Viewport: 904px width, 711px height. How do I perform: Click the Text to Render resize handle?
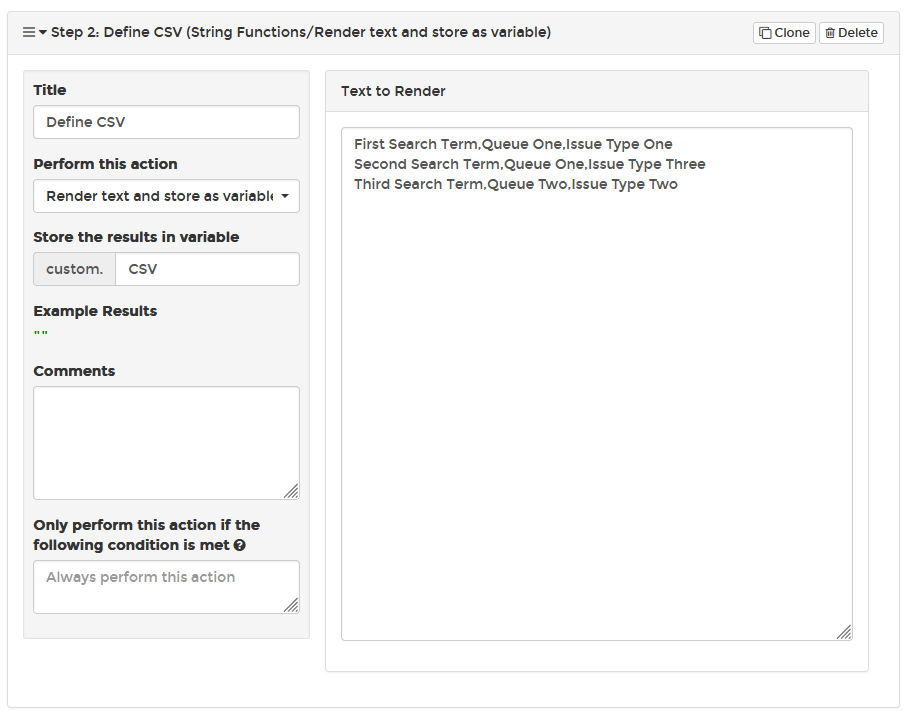(844, 632)
